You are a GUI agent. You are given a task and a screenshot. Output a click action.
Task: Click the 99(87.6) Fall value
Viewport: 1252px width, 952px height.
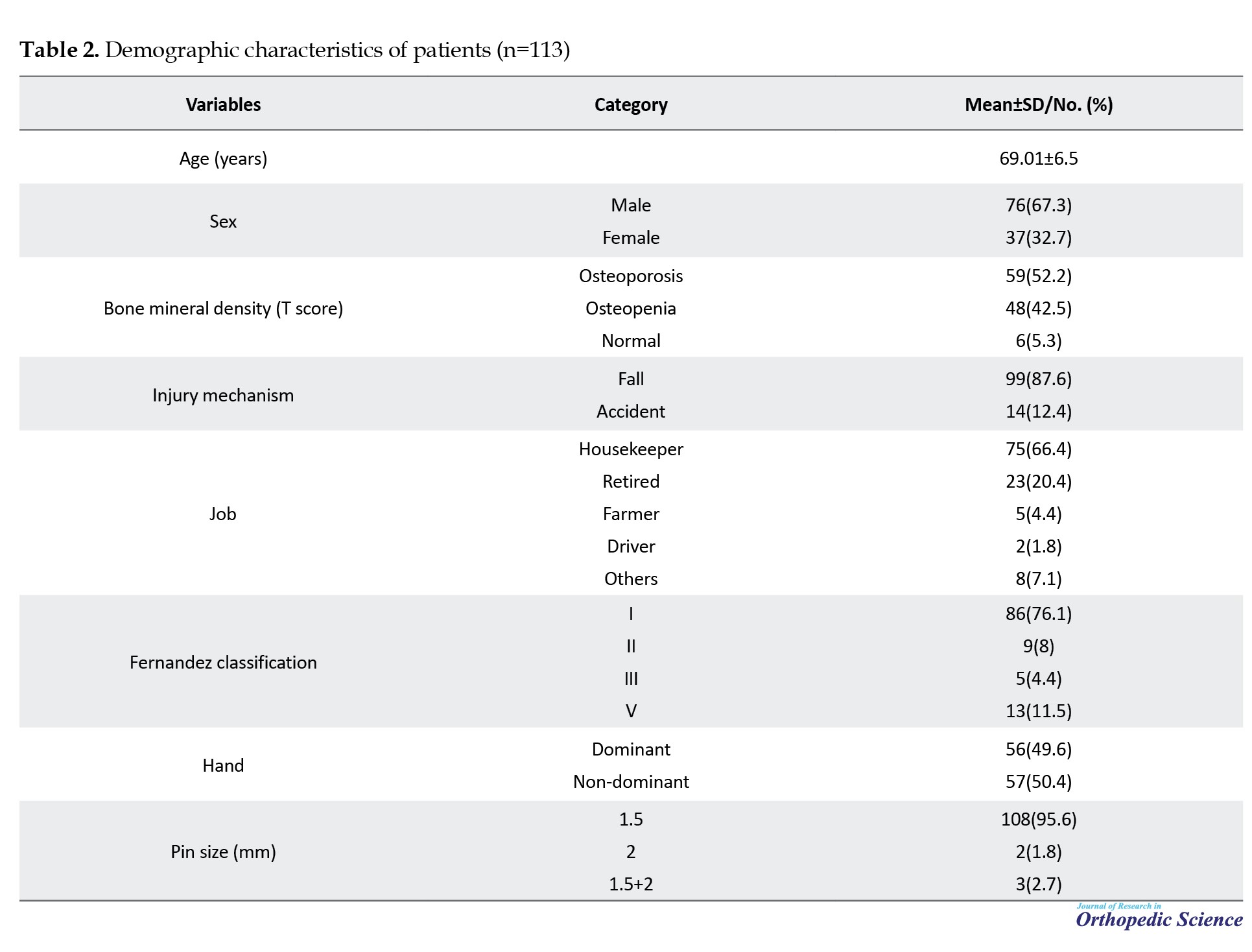[1039, 379]
